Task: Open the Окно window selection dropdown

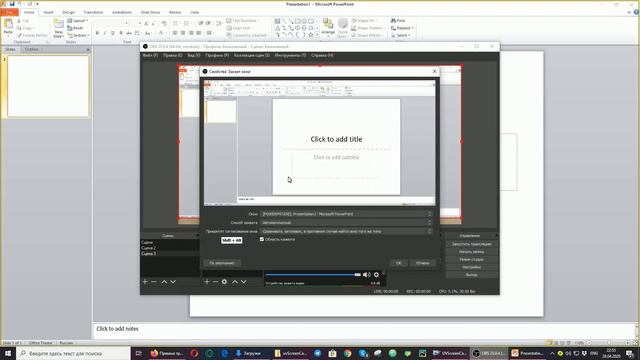Action: tap(346, 214)
